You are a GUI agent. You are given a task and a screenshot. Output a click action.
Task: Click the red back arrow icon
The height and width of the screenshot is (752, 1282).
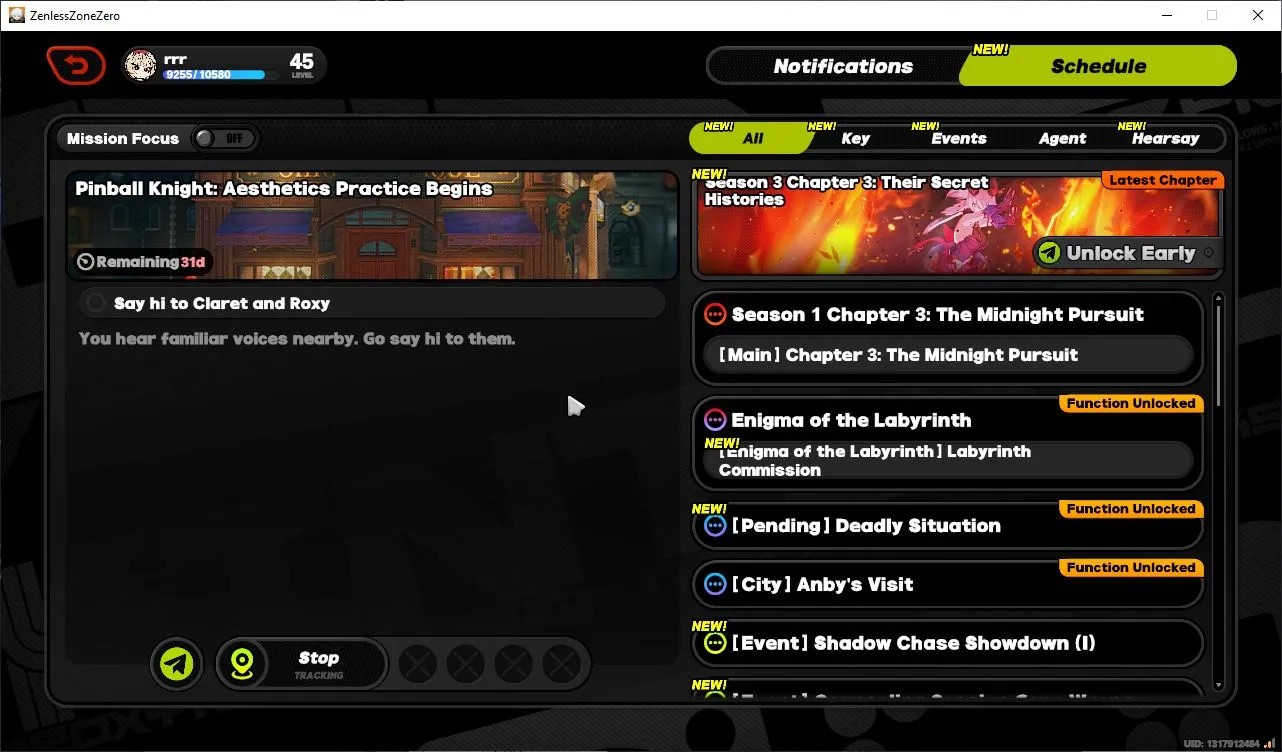click(76, 66)
